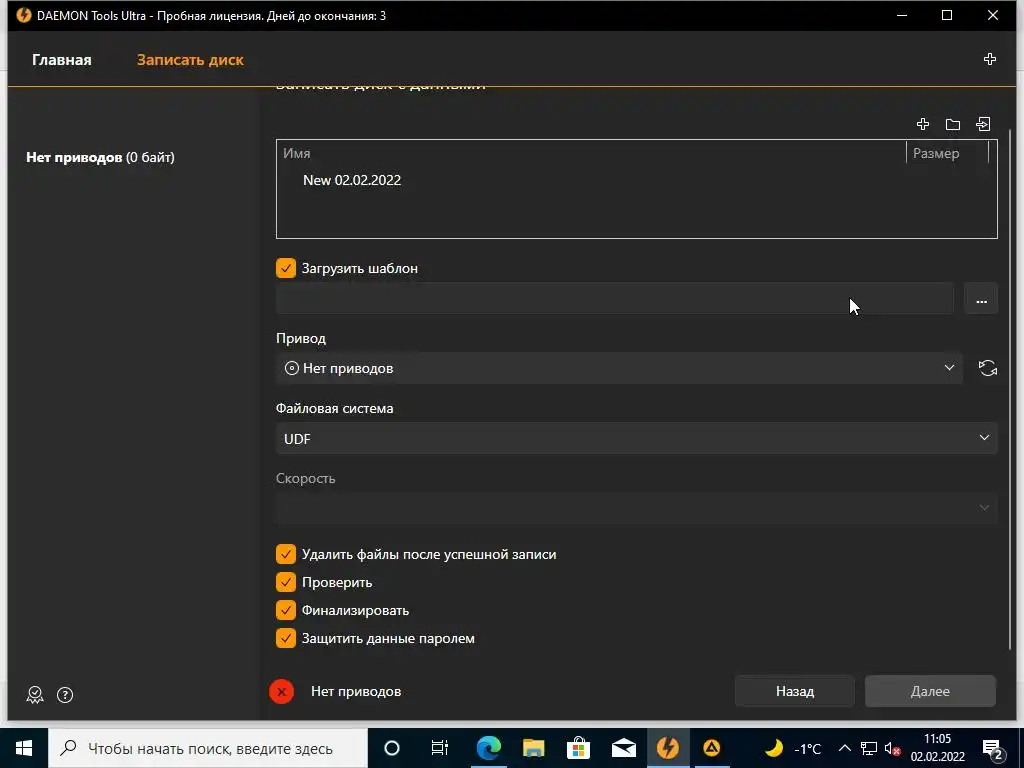Click the add folder icon
This screenshot has width=1024, height=768.
(x=953, y=124)
